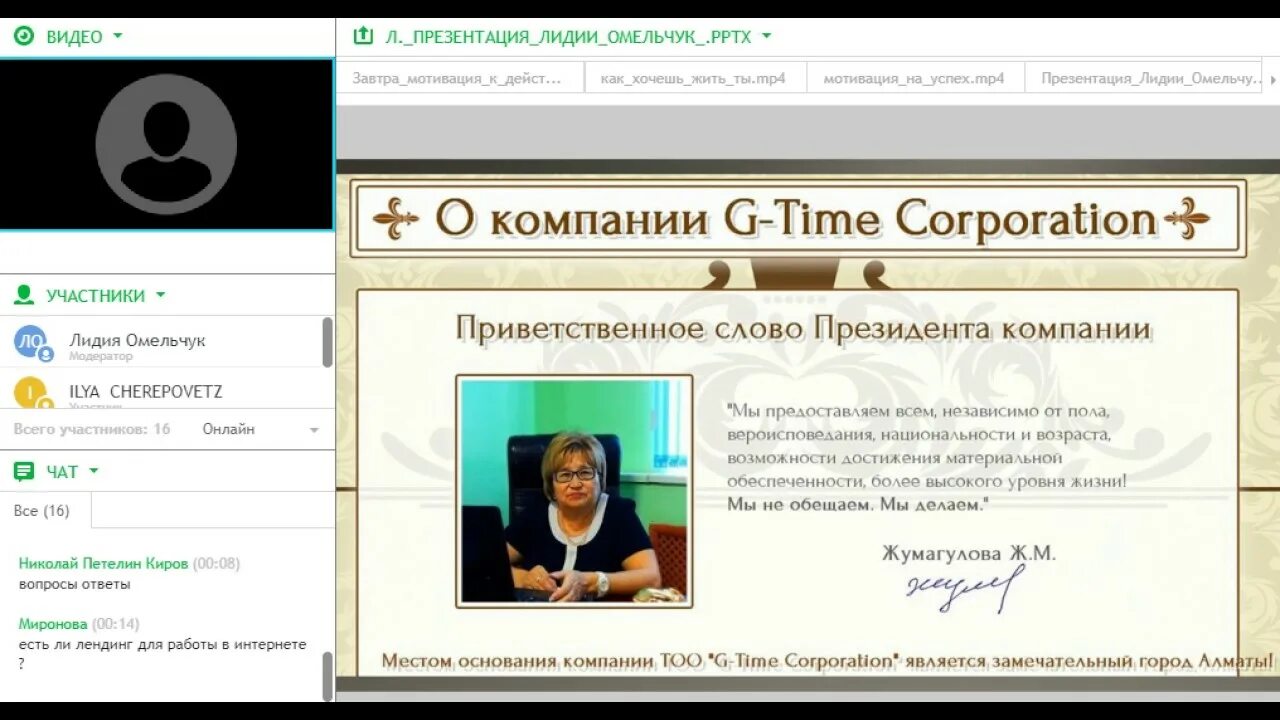Open the Онлайн filter dropdown
The height and width of the screenshot is (720, 1280).
click(260, 429)
